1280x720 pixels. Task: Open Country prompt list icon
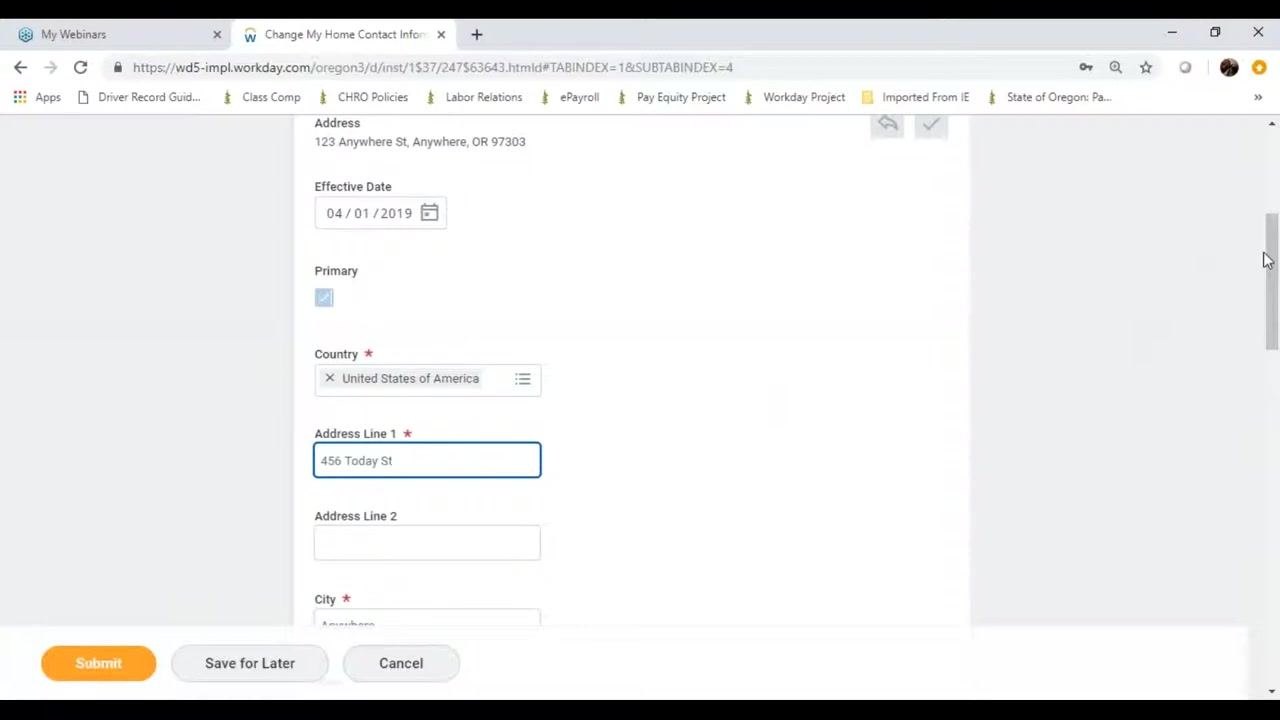pyautogui.click(x=523, y=379)
